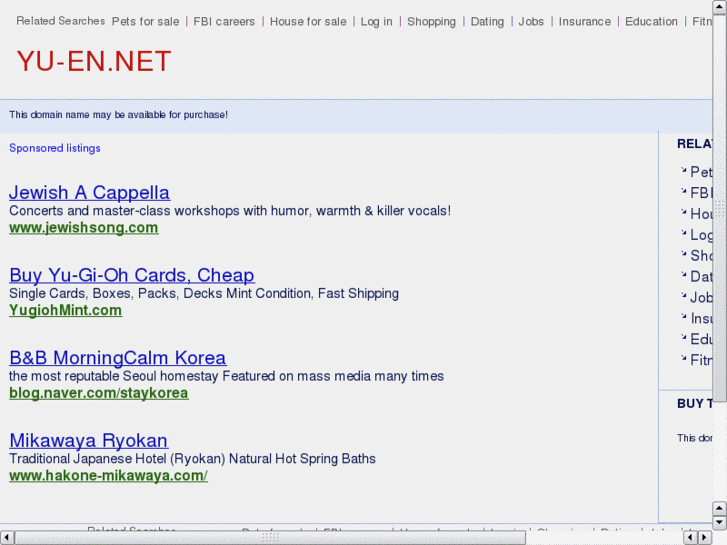The height and width of the screenshot is (545, 727).
Task: Click the 'Related Searches' label at top
Action: coord(61,21)
